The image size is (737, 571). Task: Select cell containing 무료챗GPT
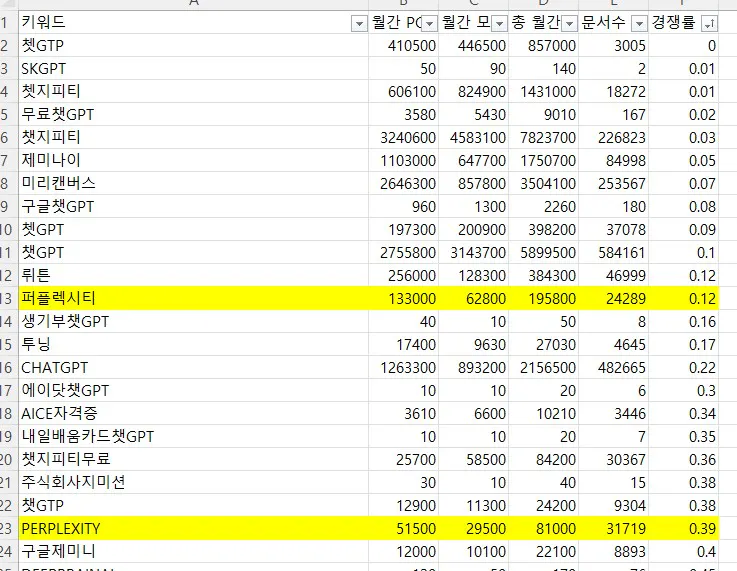(193, 115)
